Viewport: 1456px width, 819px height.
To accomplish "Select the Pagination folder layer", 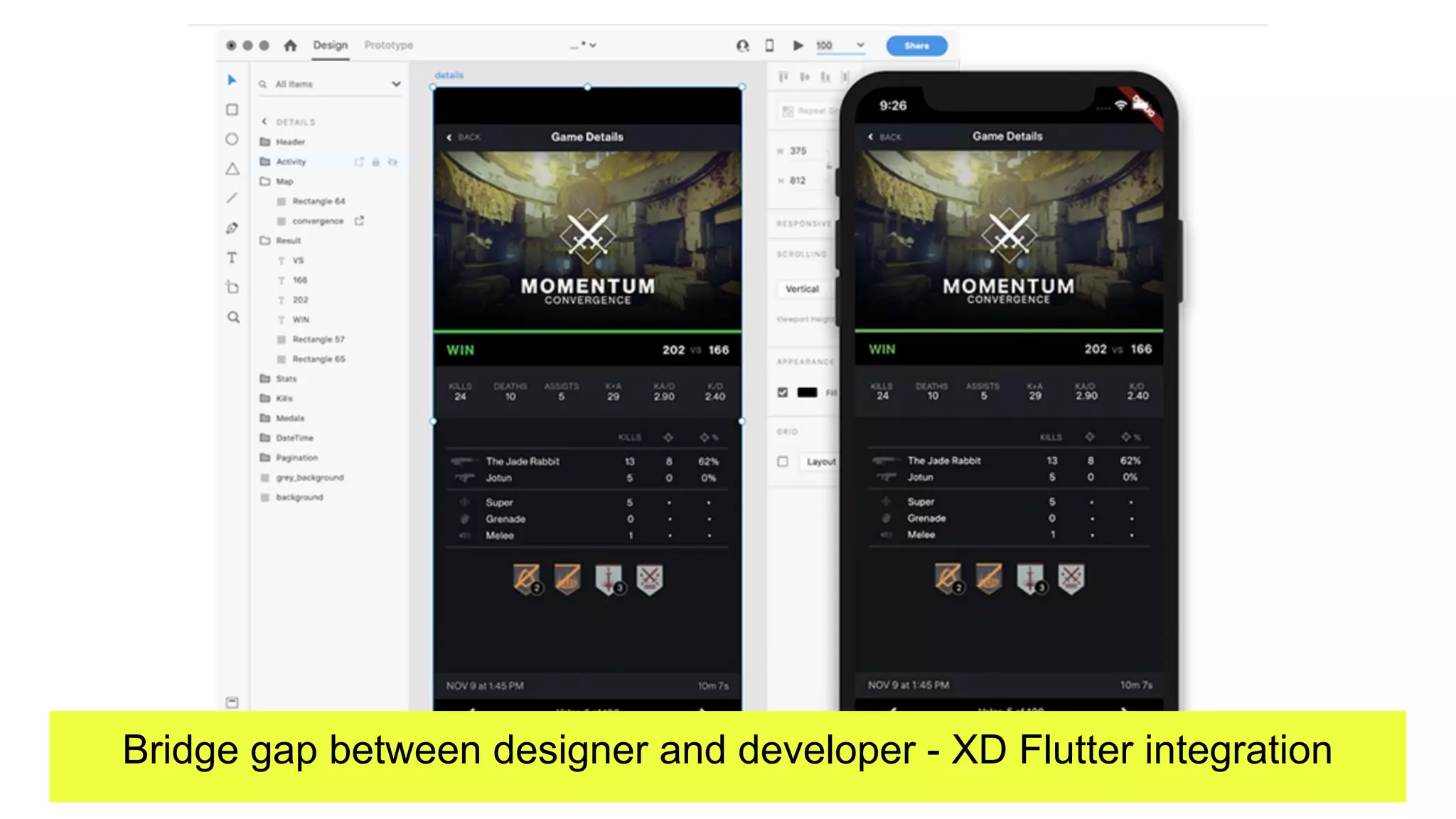I will tap(296, 458).
